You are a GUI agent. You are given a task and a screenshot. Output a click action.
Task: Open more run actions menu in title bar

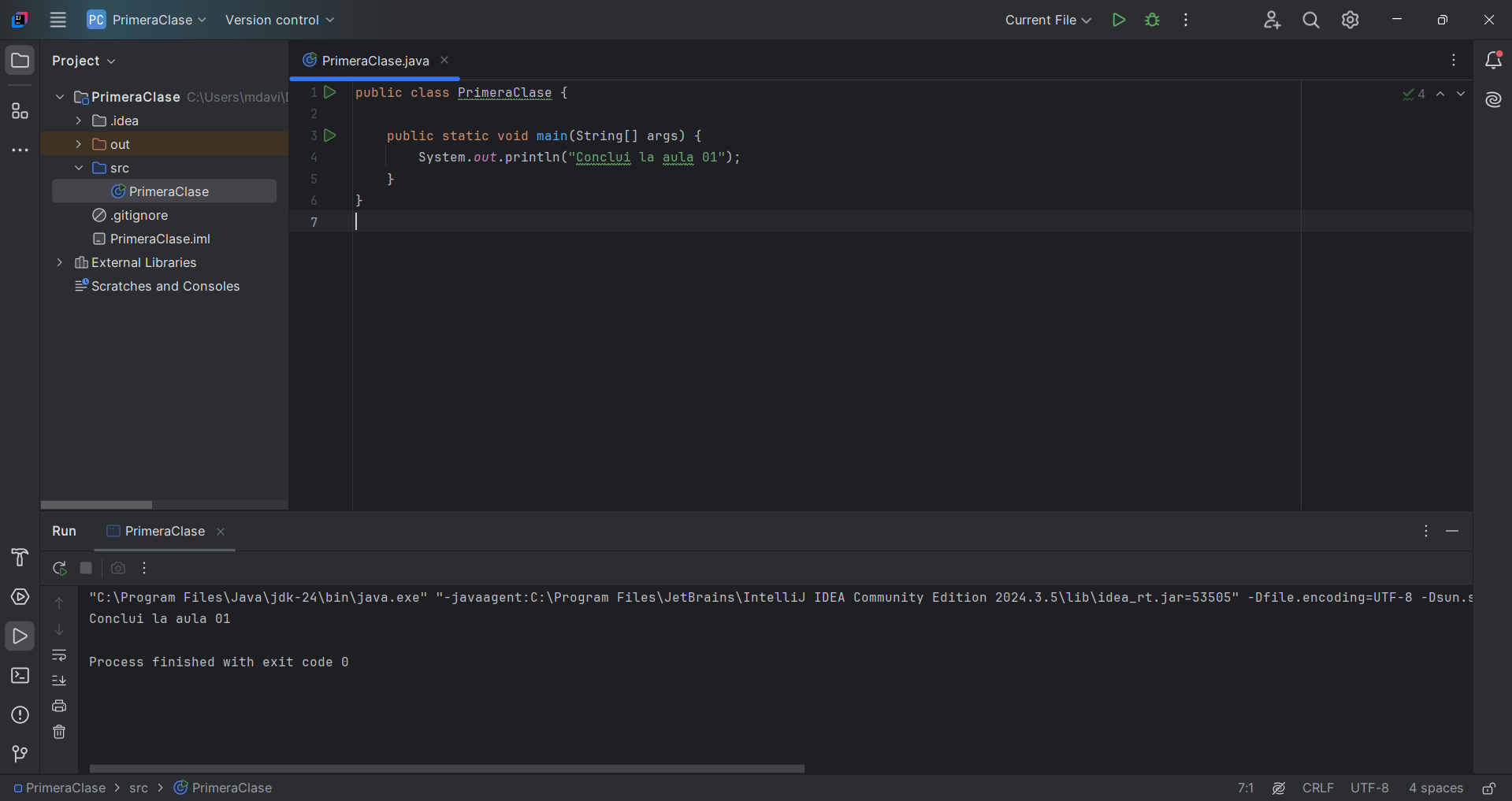point(1186,20)
